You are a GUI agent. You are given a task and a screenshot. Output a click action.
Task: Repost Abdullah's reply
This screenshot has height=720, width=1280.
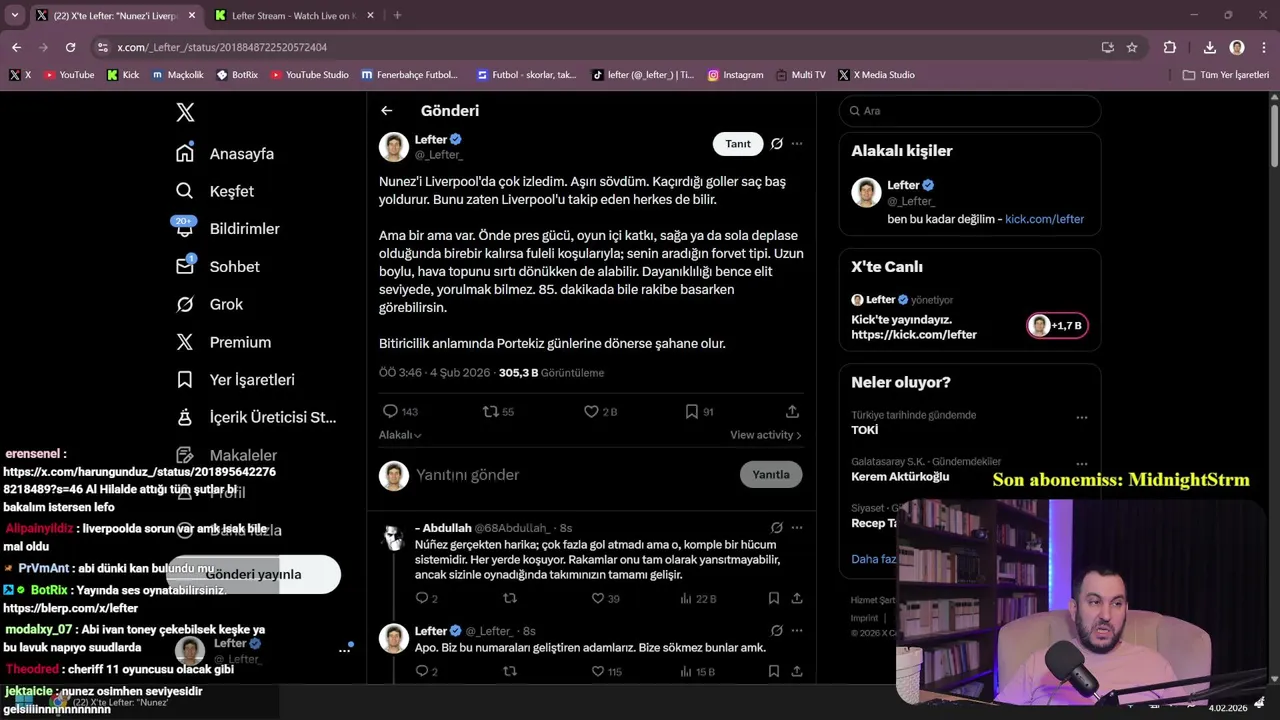pyautogui.click(x=510, y=598)
